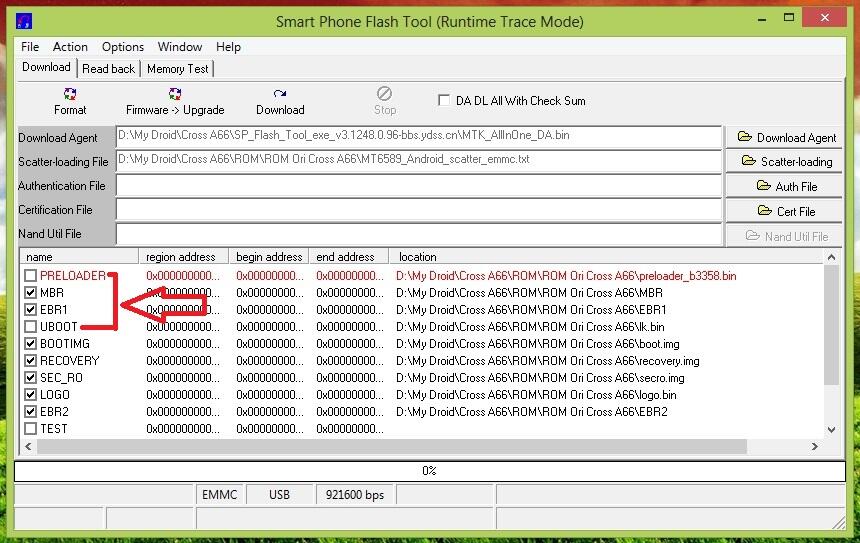Click the horizontal scrollbar thumb
Image resolution: width=860 pixels, height=543 pixels.
point(392,446)
